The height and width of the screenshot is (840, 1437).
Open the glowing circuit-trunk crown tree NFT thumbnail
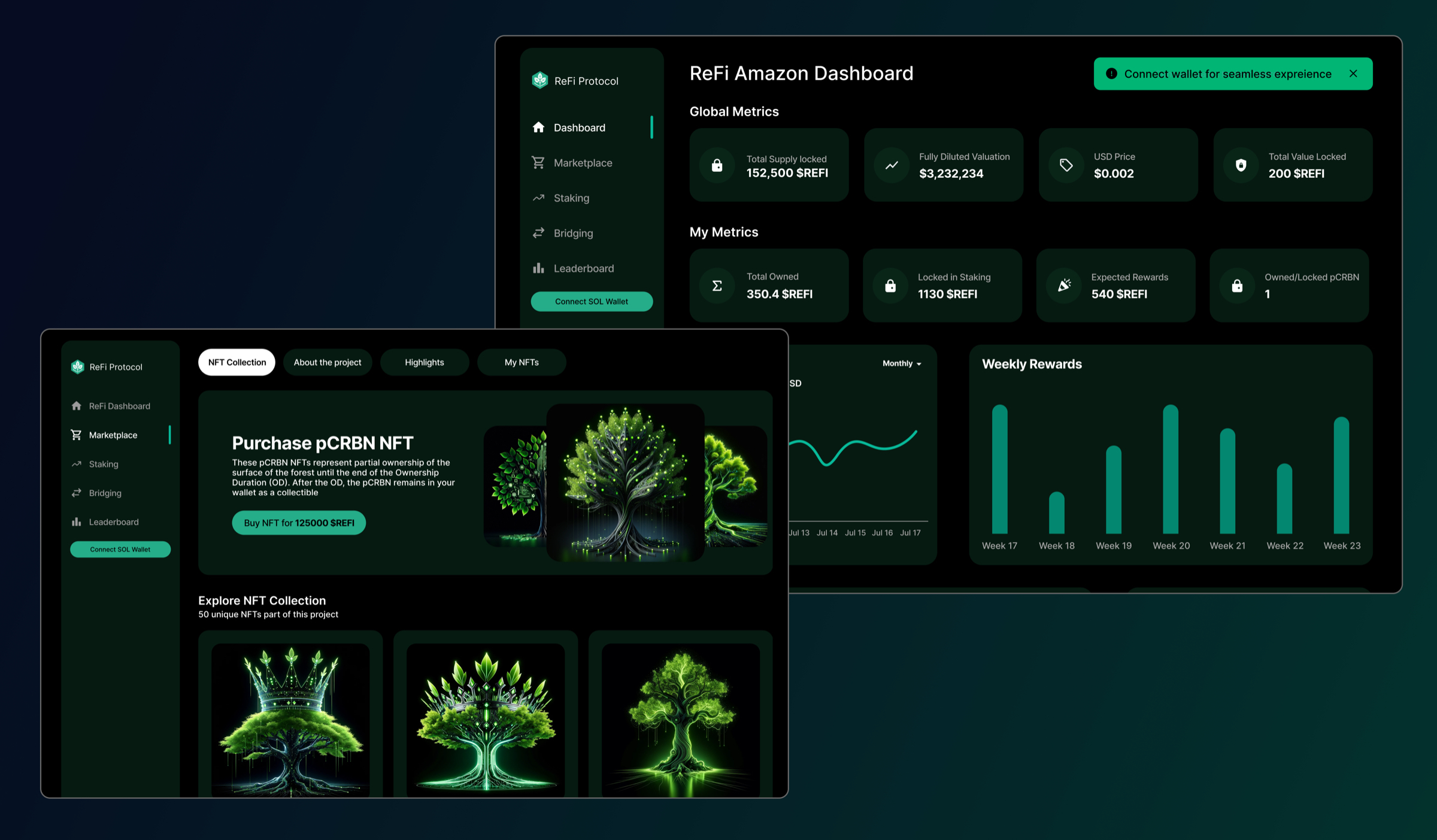click(x=486, y=720)
